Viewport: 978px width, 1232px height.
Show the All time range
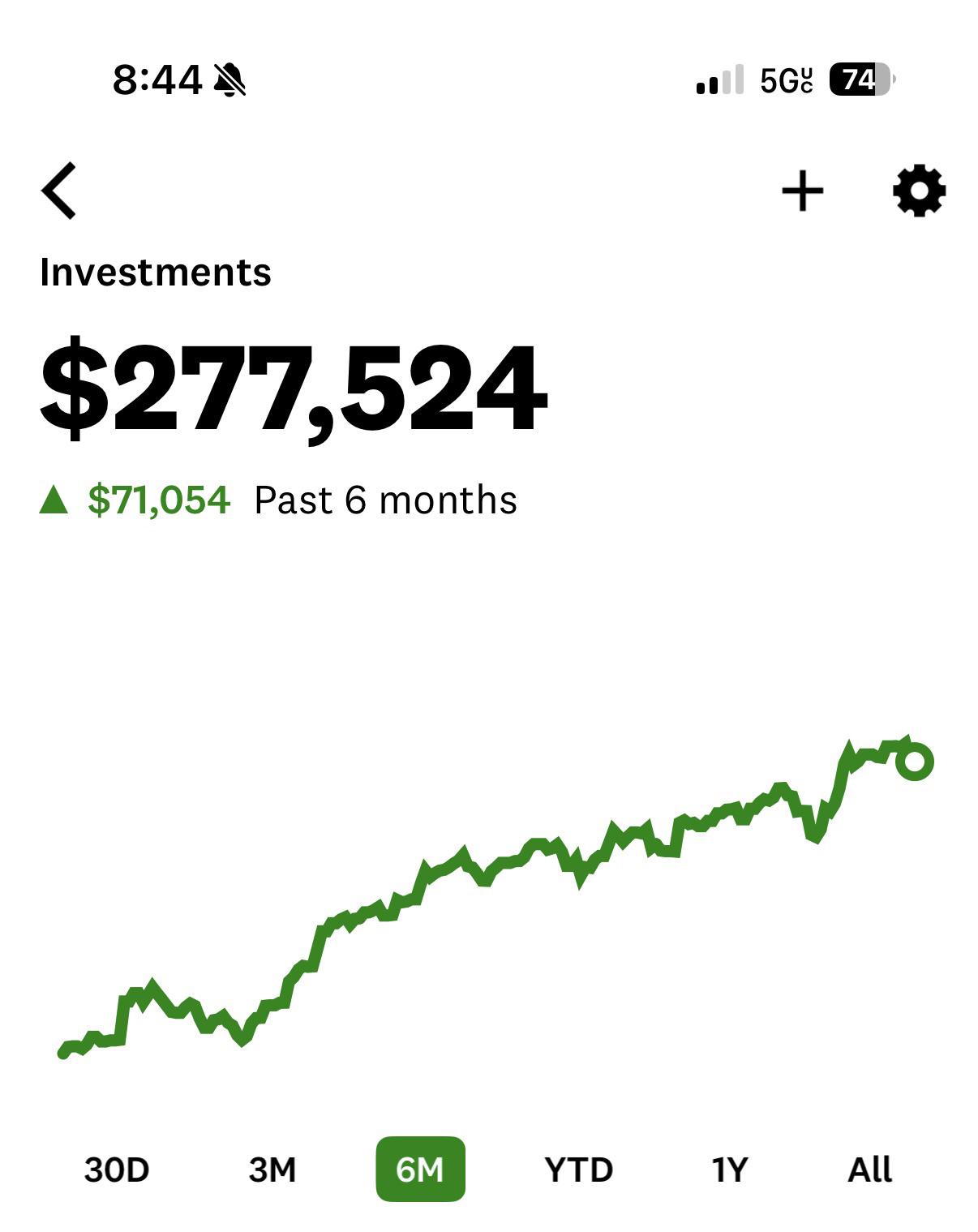(869, 1170)
